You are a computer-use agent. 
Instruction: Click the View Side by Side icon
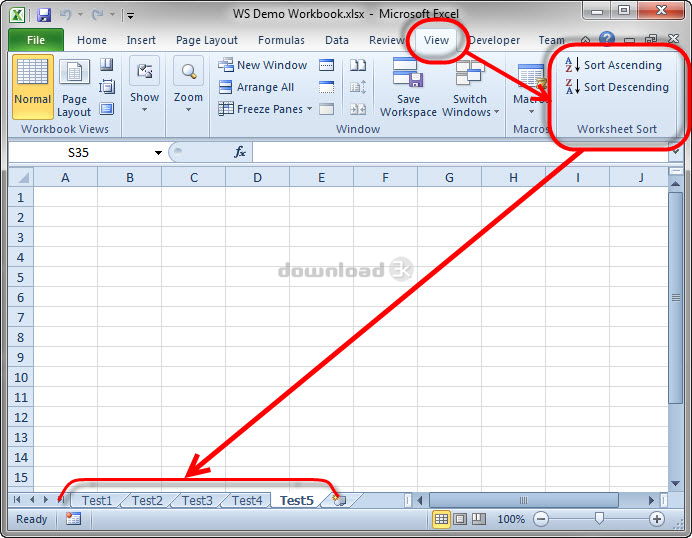point(358,65)
